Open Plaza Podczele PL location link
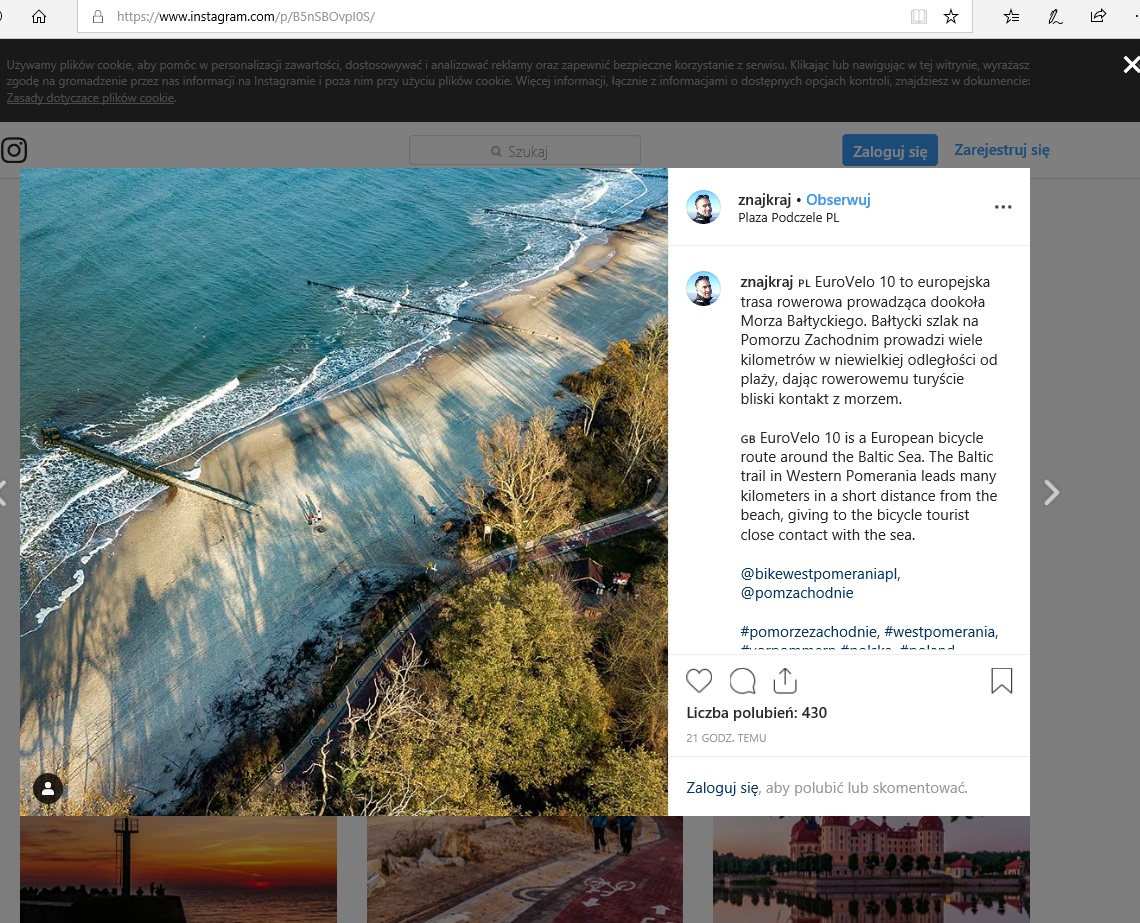 (788, 218)
